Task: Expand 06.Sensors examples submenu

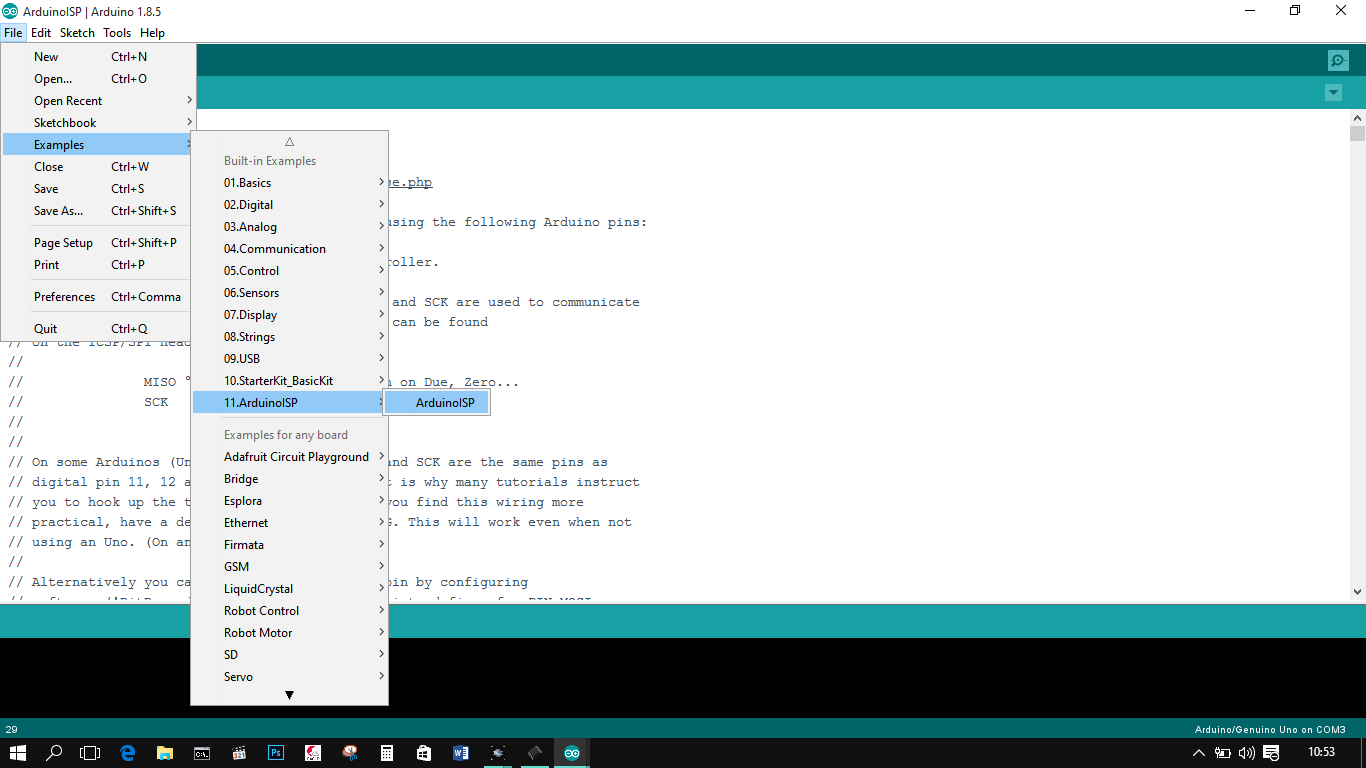Action: (x=289, y=293)
